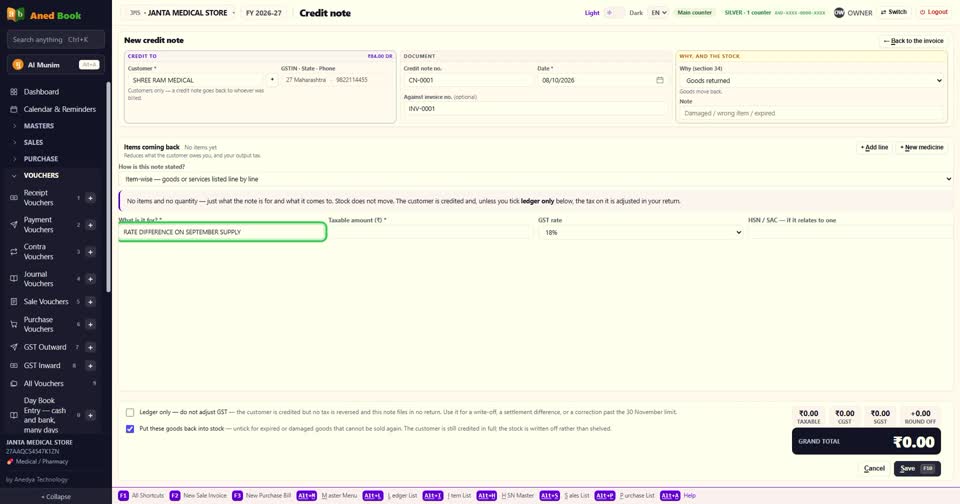Add new Purchase Voucher with plus
The width and height of the screenshot is (960, 504).
pos(90,325)
